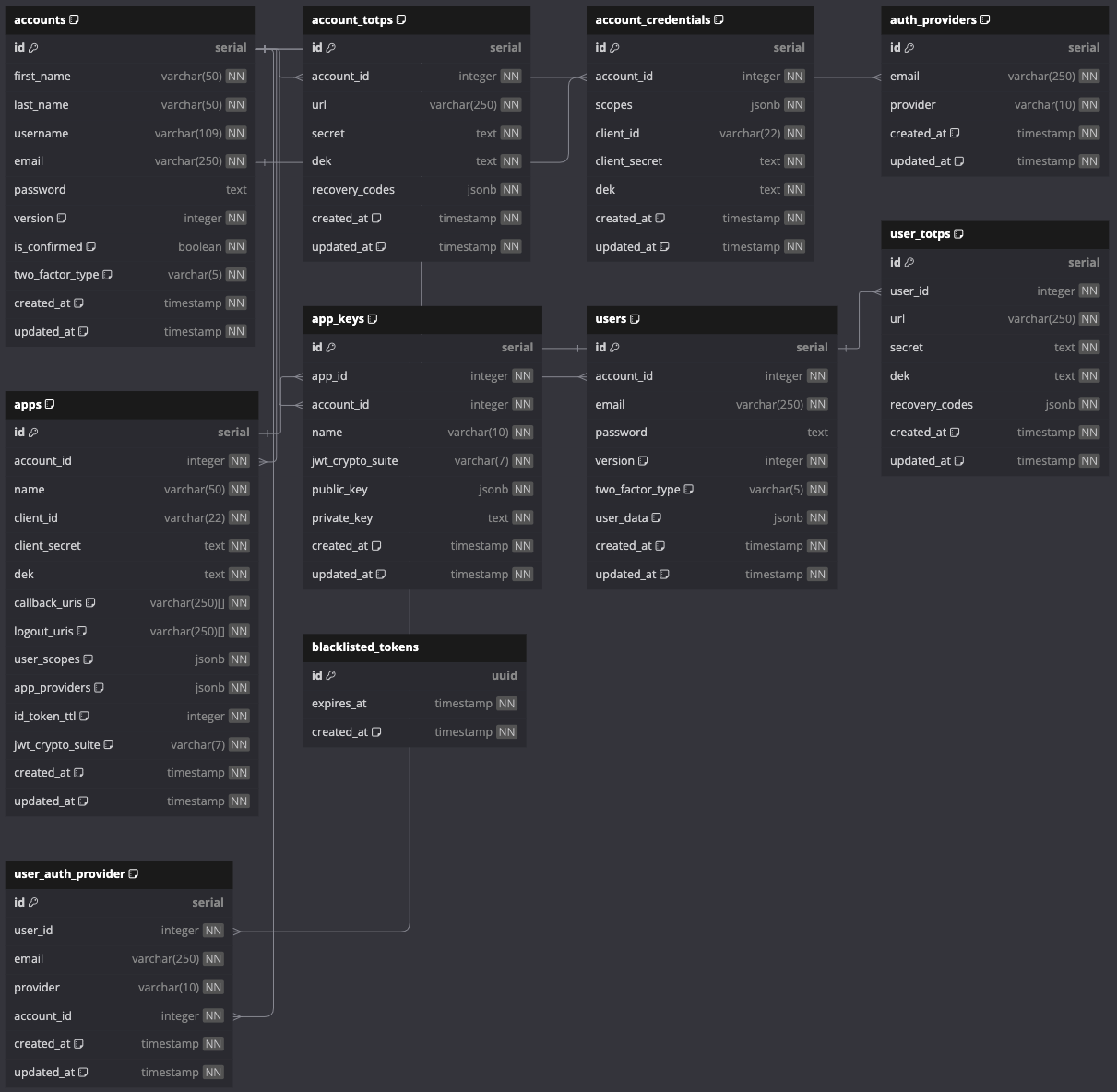Click the primary key icon in app_keys id row
Image resolution: width=1117 pixels, height=1092 pixels.
click(331, 348)
